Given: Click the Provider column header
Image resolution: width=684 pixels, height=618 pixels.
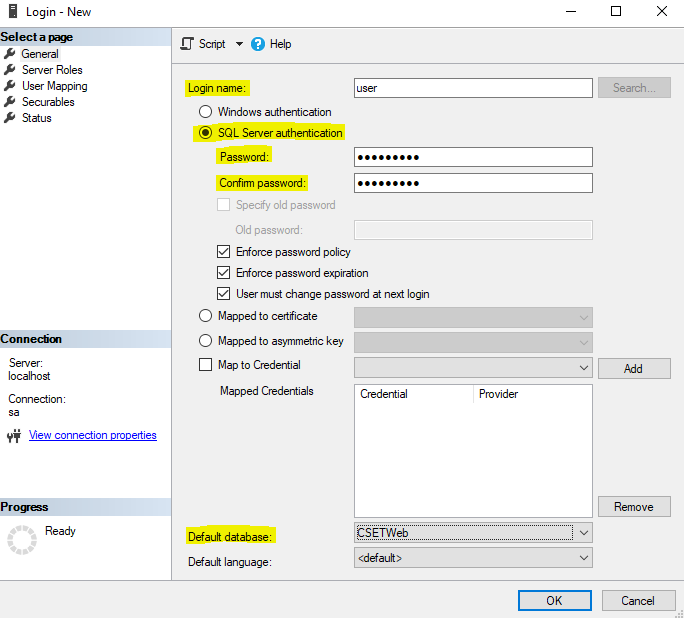Looking at the screenshot, I should click(532, 394).
